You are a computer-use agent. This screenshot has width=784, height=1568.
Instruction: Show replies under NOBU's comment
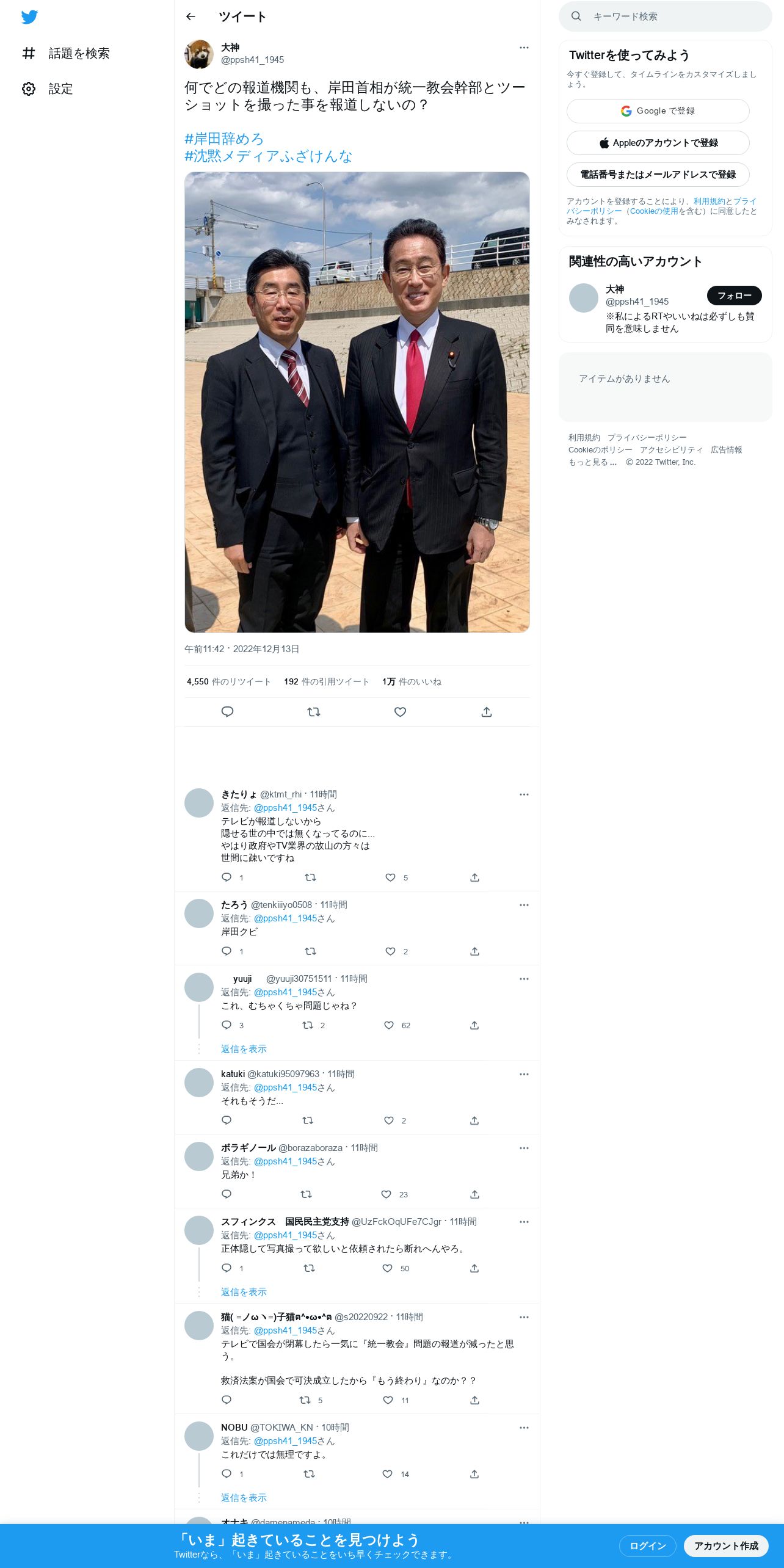tap(244, 1498)
